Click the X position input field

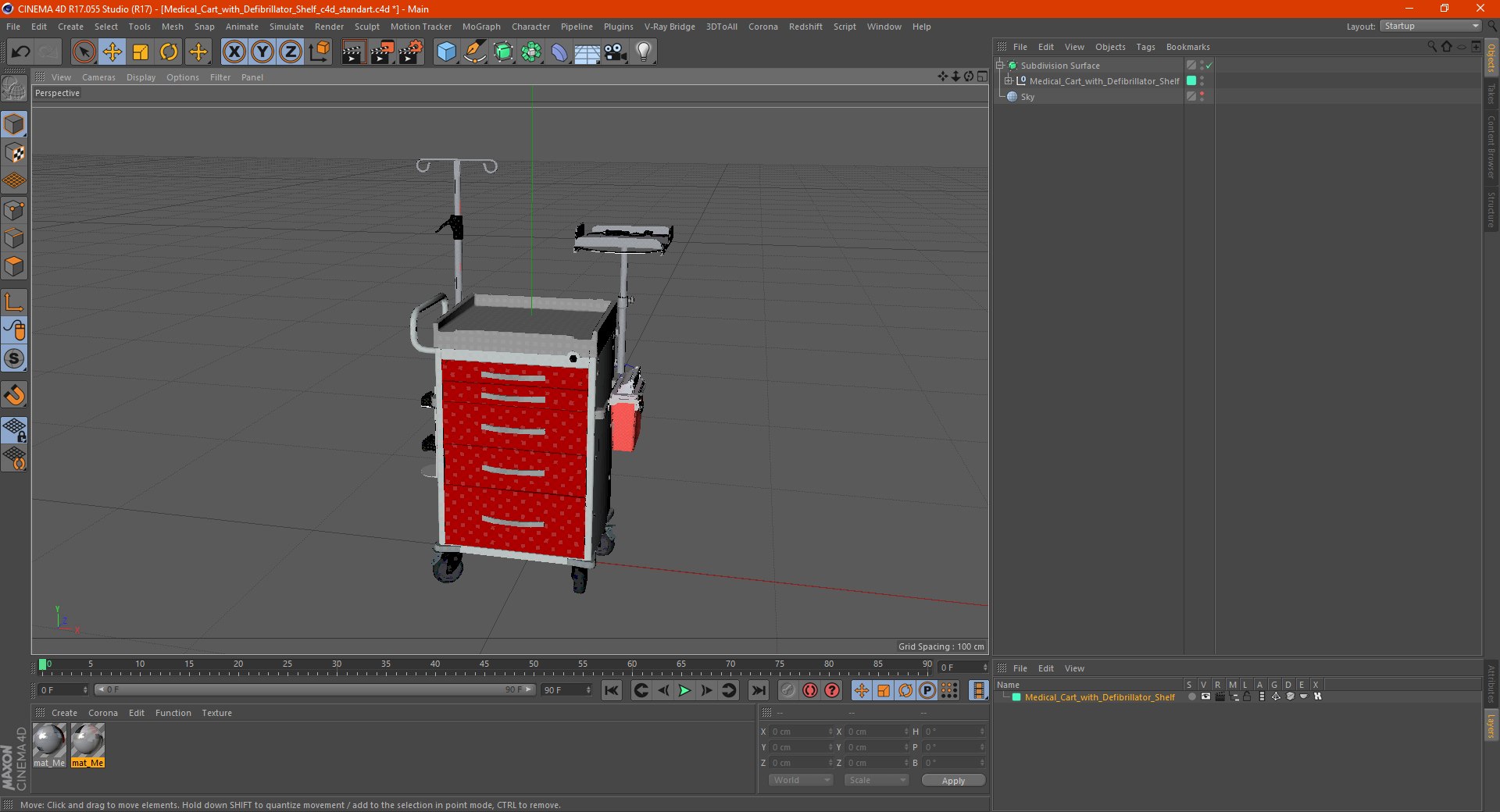click(x=800, y=732)
